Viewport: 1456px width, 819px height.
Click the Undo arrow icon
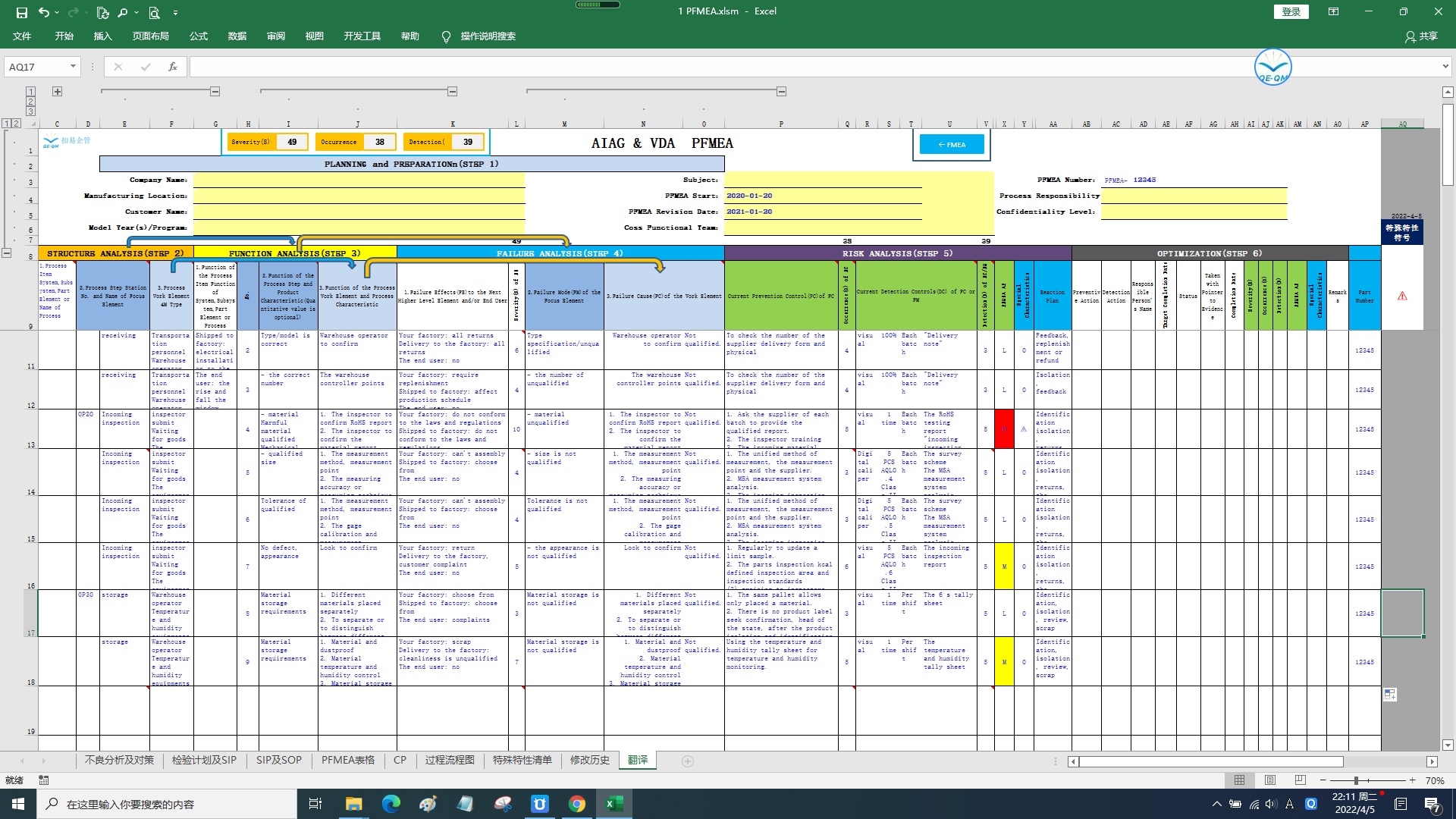(x=44, y=12)
